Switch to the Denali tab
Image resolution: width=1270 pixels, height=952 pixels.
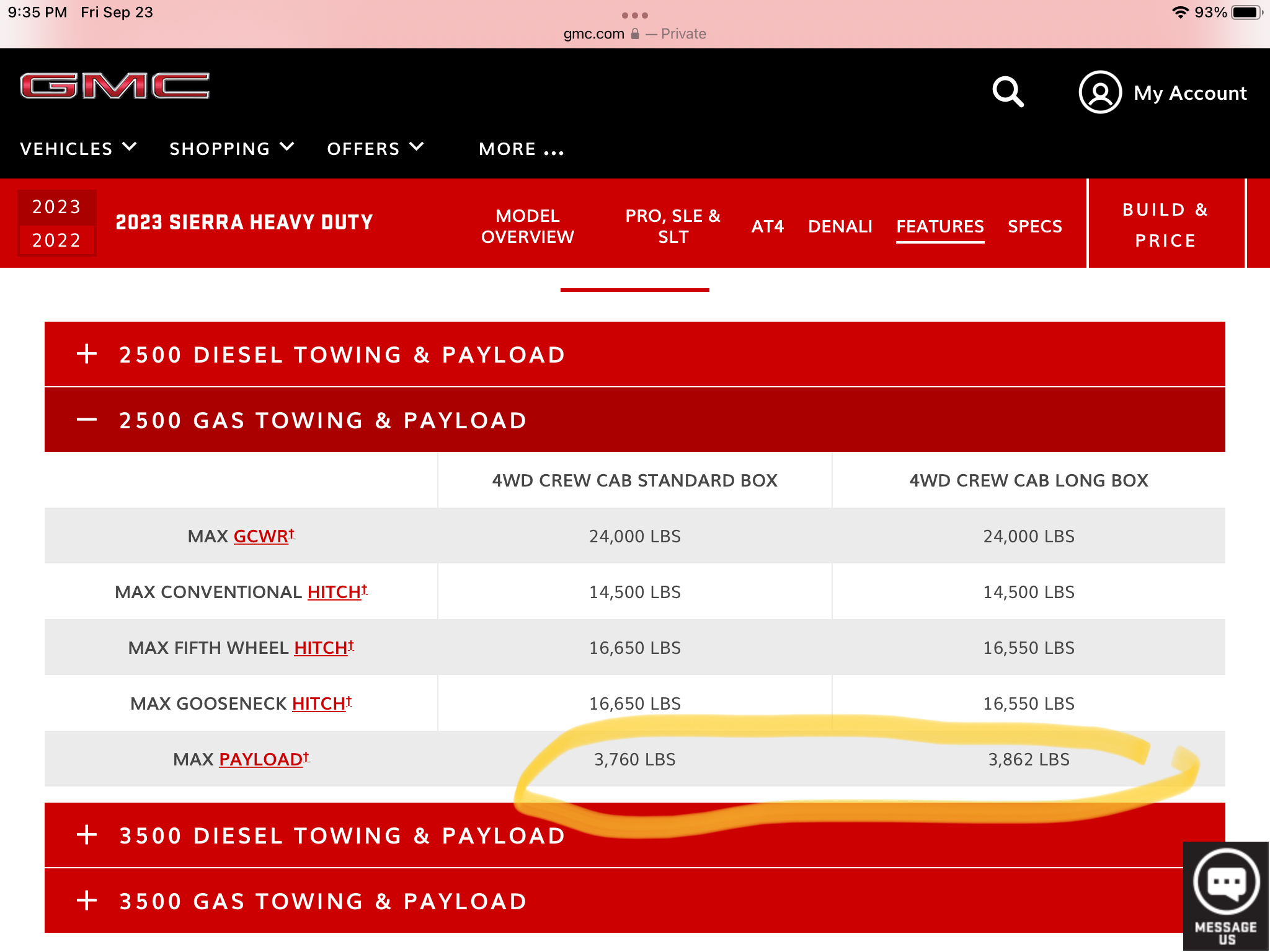pyautogui.click(x=840, y=226)
